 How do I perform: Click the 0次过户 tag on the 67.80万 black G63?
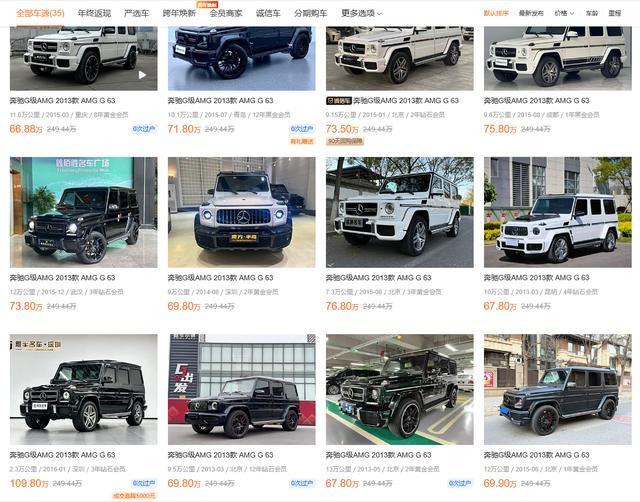pyautogui.click(x=460, y=483)
